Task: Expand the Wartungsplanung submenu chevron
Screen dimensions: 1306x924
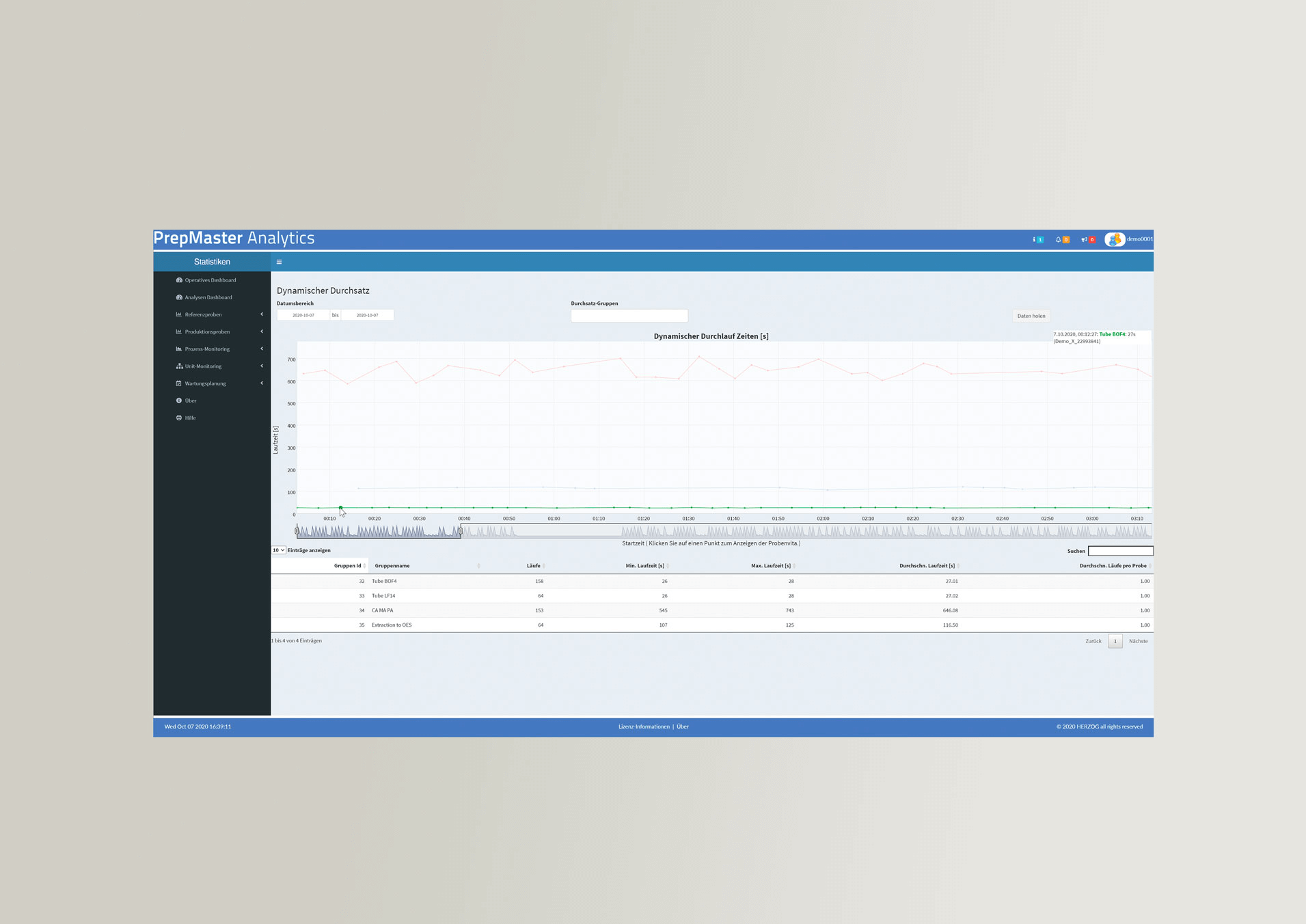Action: click(x=262, y=383)
